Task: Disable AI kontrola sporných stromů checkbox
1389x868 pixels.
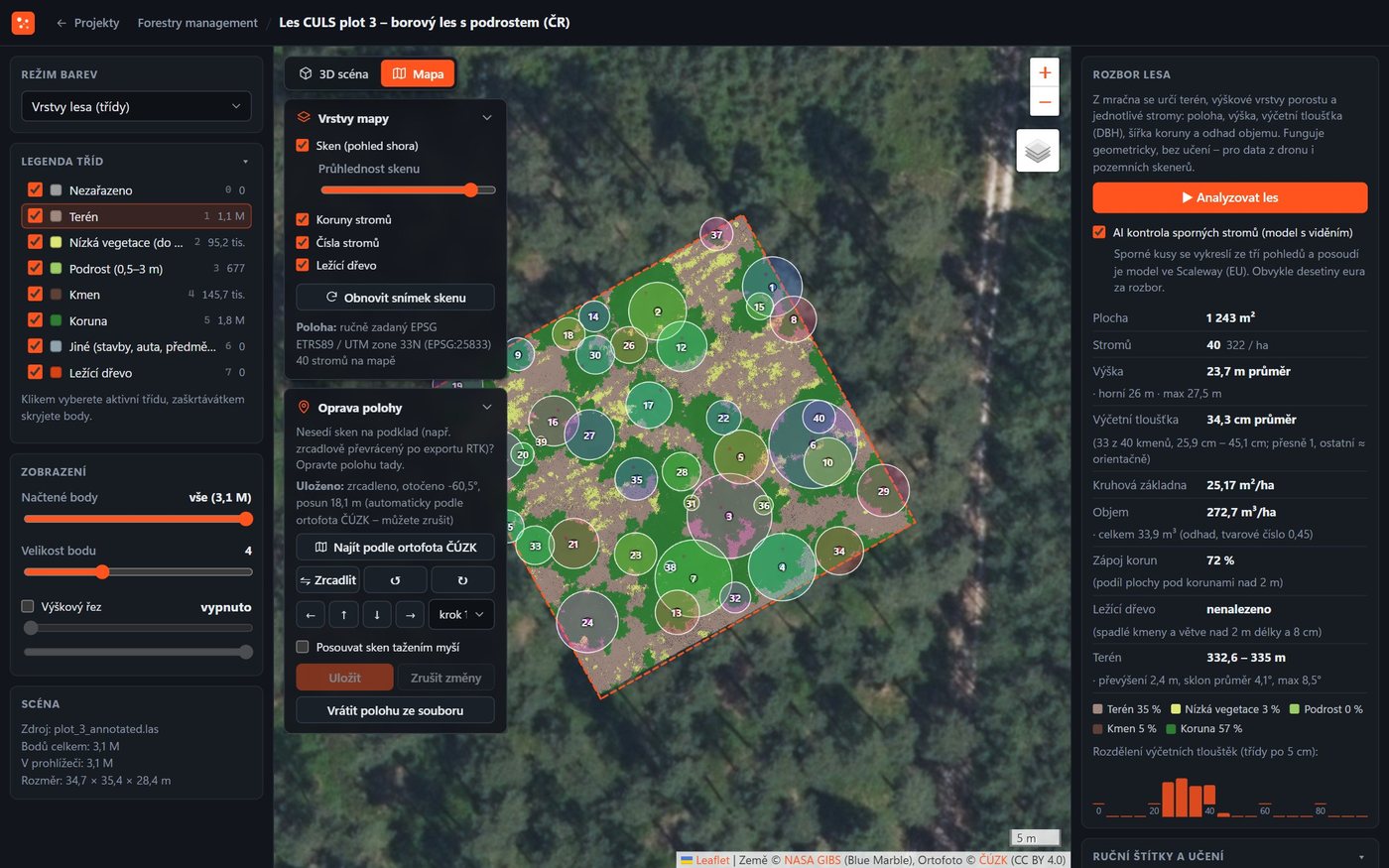Action: coord(1099,232)
